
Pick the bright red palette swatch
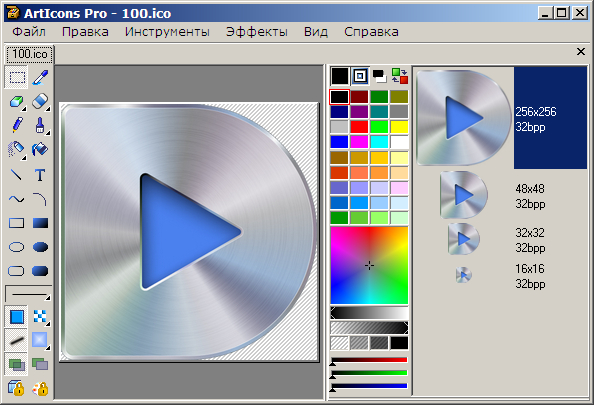click(359, 127)
